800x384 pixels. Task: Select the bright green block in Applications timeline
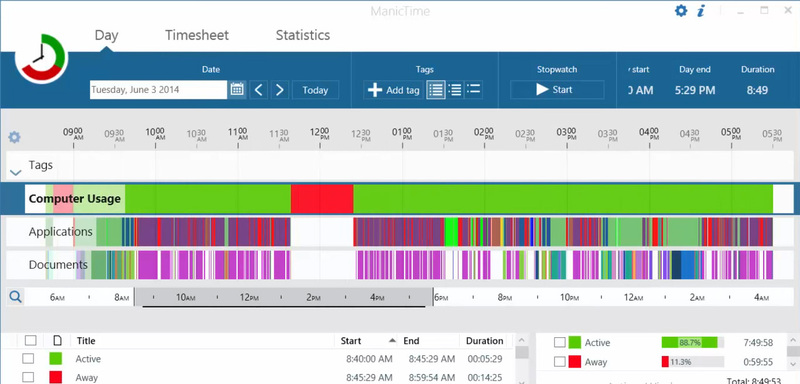(451, 232)
